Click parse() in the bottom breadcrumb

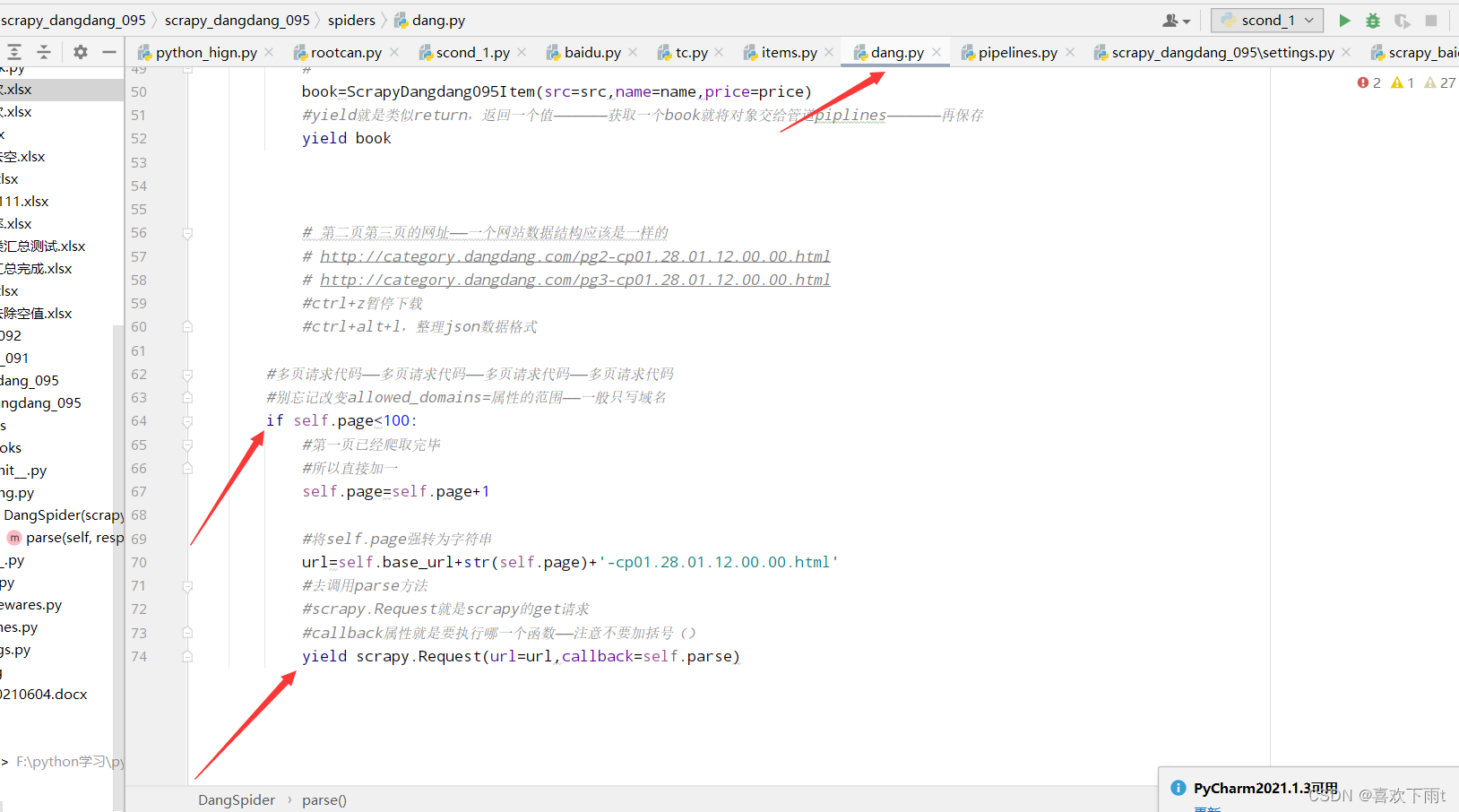(324, 799)
